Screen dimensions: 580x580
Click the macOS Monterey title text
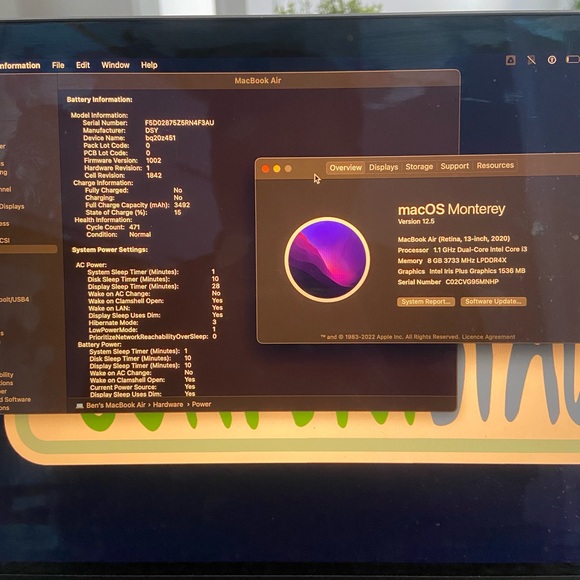[x=451, y=209]
